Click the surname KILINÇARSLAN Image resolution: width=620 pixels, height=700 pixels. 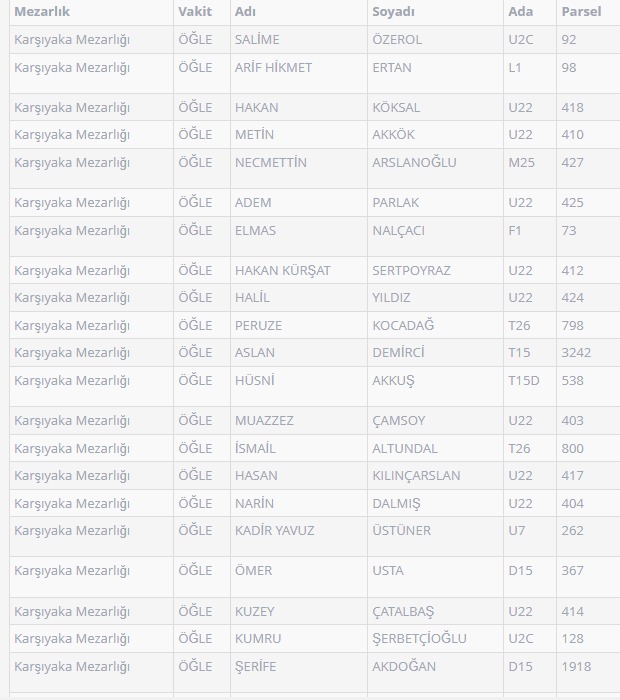point(416,476)
